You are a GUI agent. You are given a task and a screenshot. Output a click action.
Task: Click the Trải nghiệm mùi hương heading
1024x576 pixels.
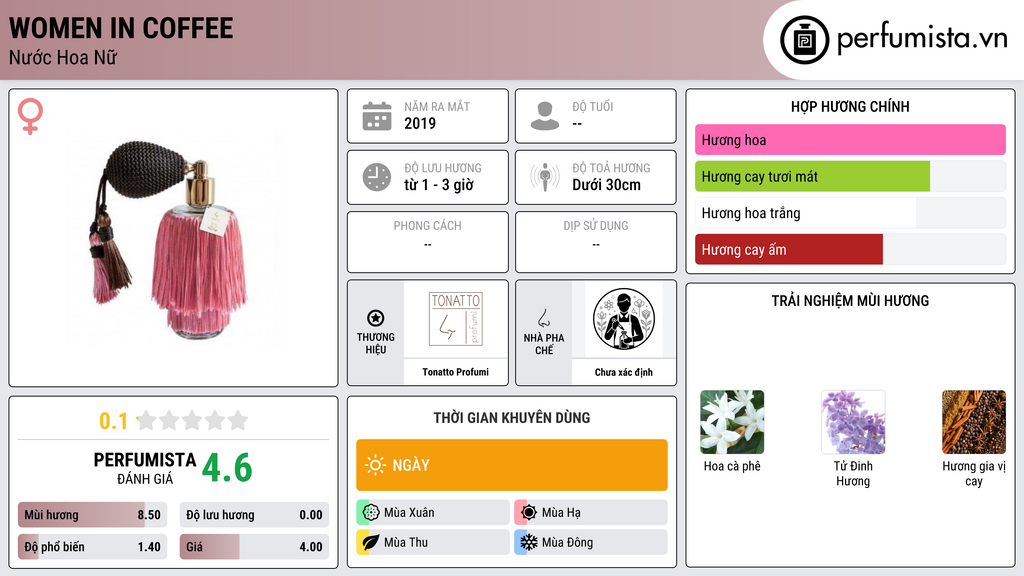click(x=850, y=300)
